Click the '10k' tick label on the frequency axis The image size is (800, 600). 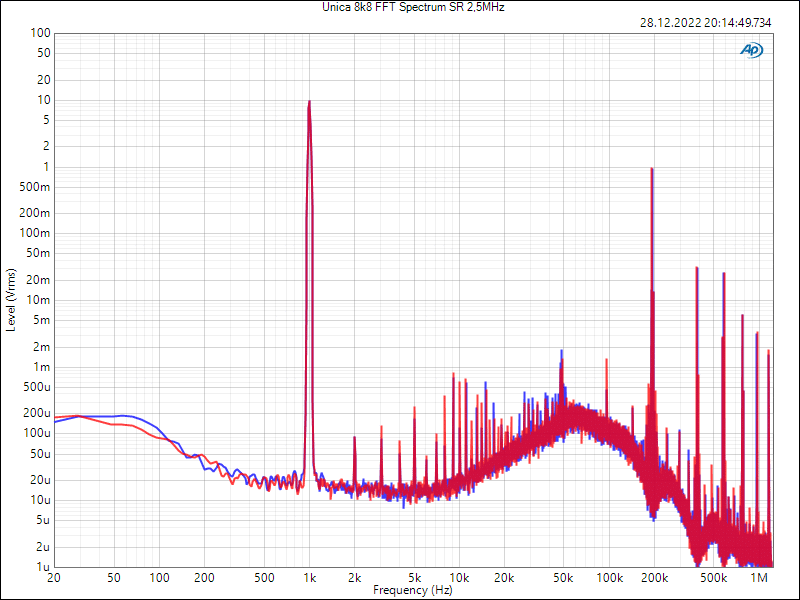(x=459, y=578)
